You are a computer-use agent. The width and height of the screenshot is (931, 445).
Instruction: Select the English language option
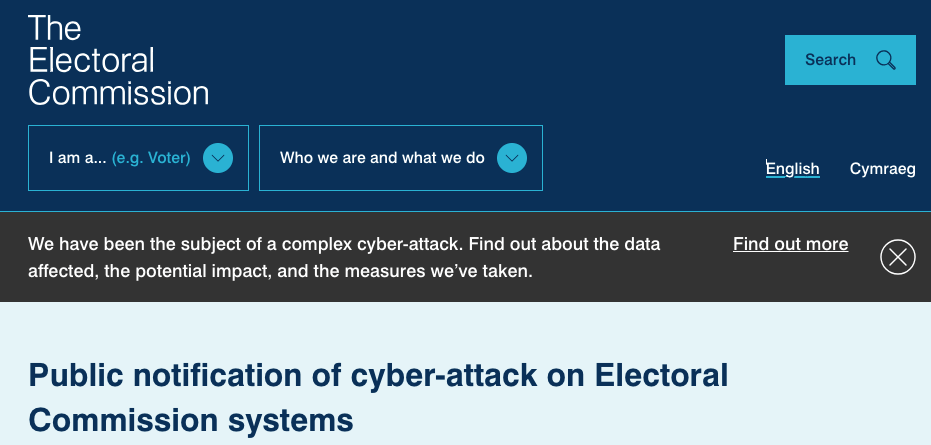(792, 169)
